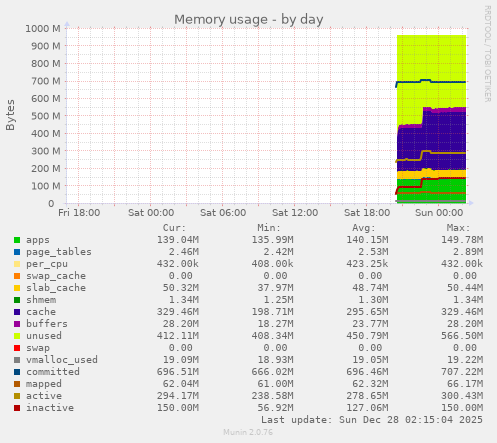Click the 'shmem' legend label
This screenshot has width=497, height=443.
(41, 300)
